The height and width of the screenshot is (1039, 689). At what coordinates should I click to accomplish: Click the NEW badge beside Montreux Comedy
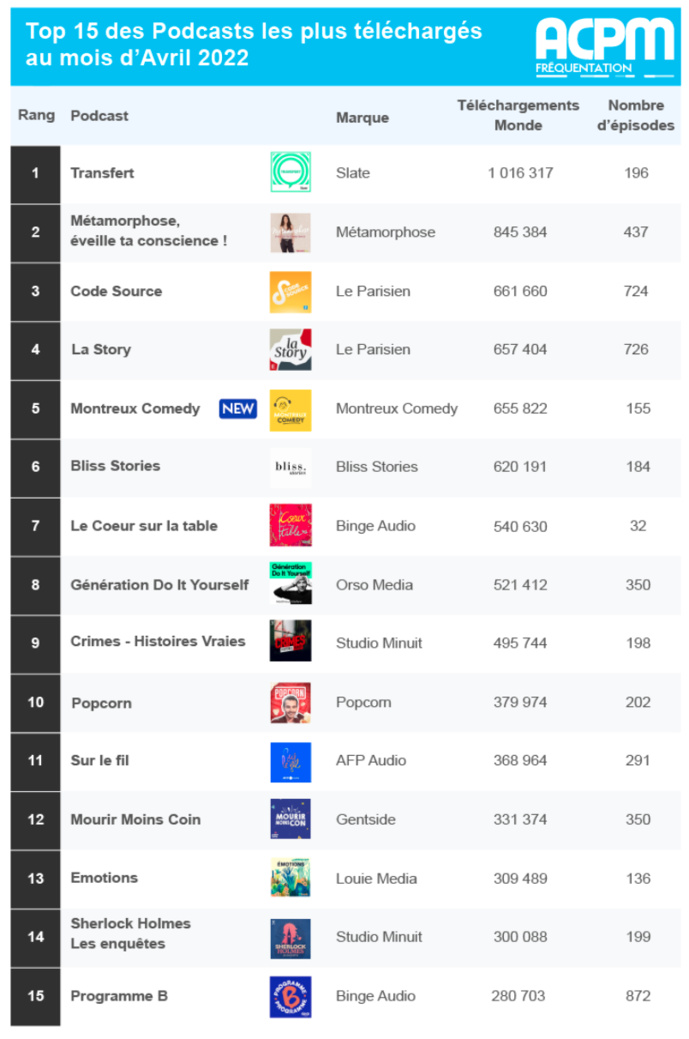pos(238,408)
